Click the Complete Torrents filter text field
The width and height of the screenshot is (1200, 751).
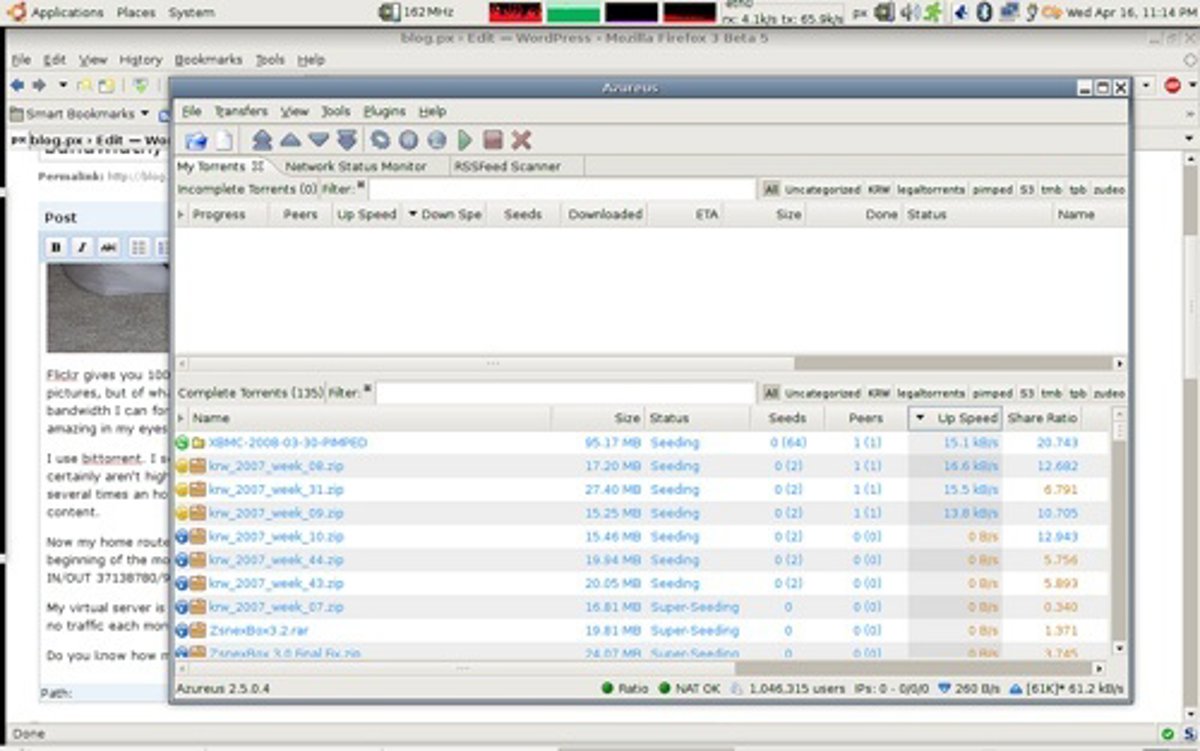[x=565, y=394]
